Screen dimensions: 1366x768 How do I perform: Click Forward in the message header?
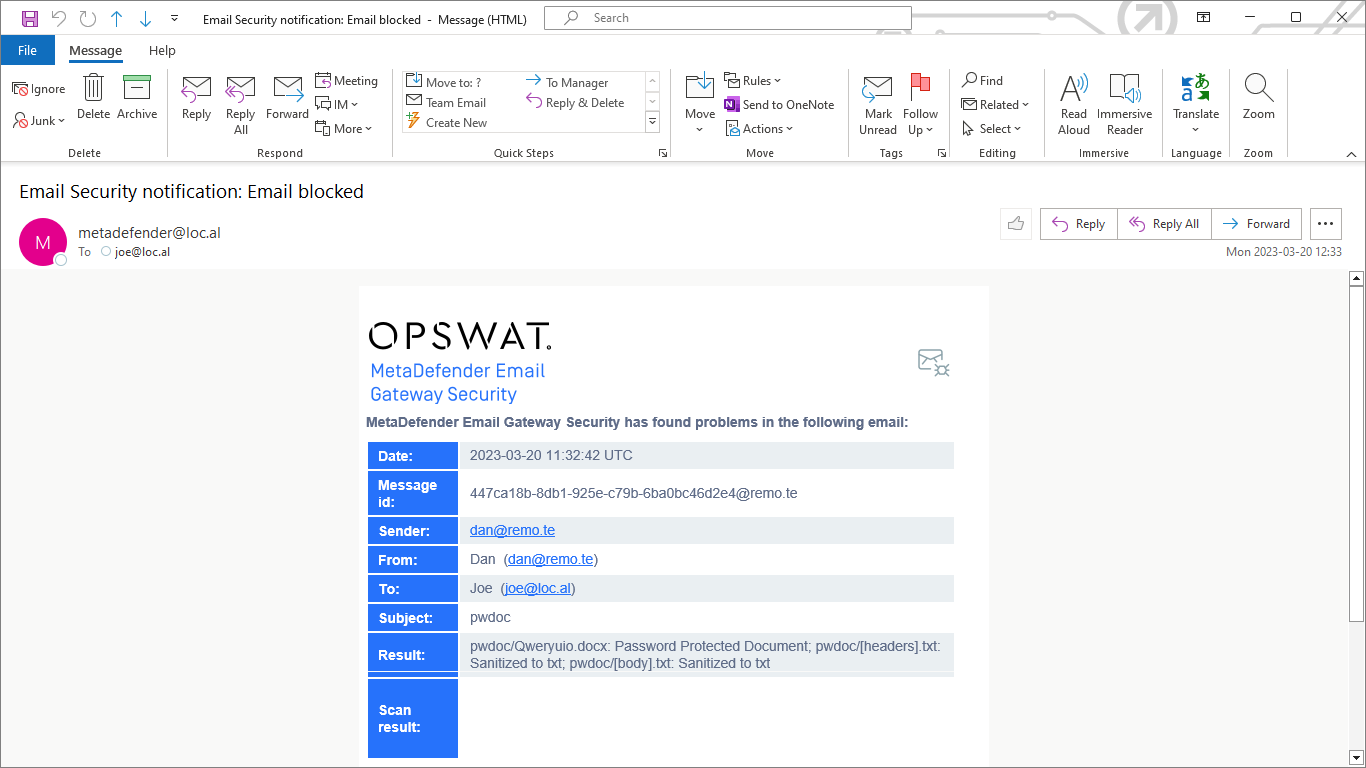(x=1256, y=224)
